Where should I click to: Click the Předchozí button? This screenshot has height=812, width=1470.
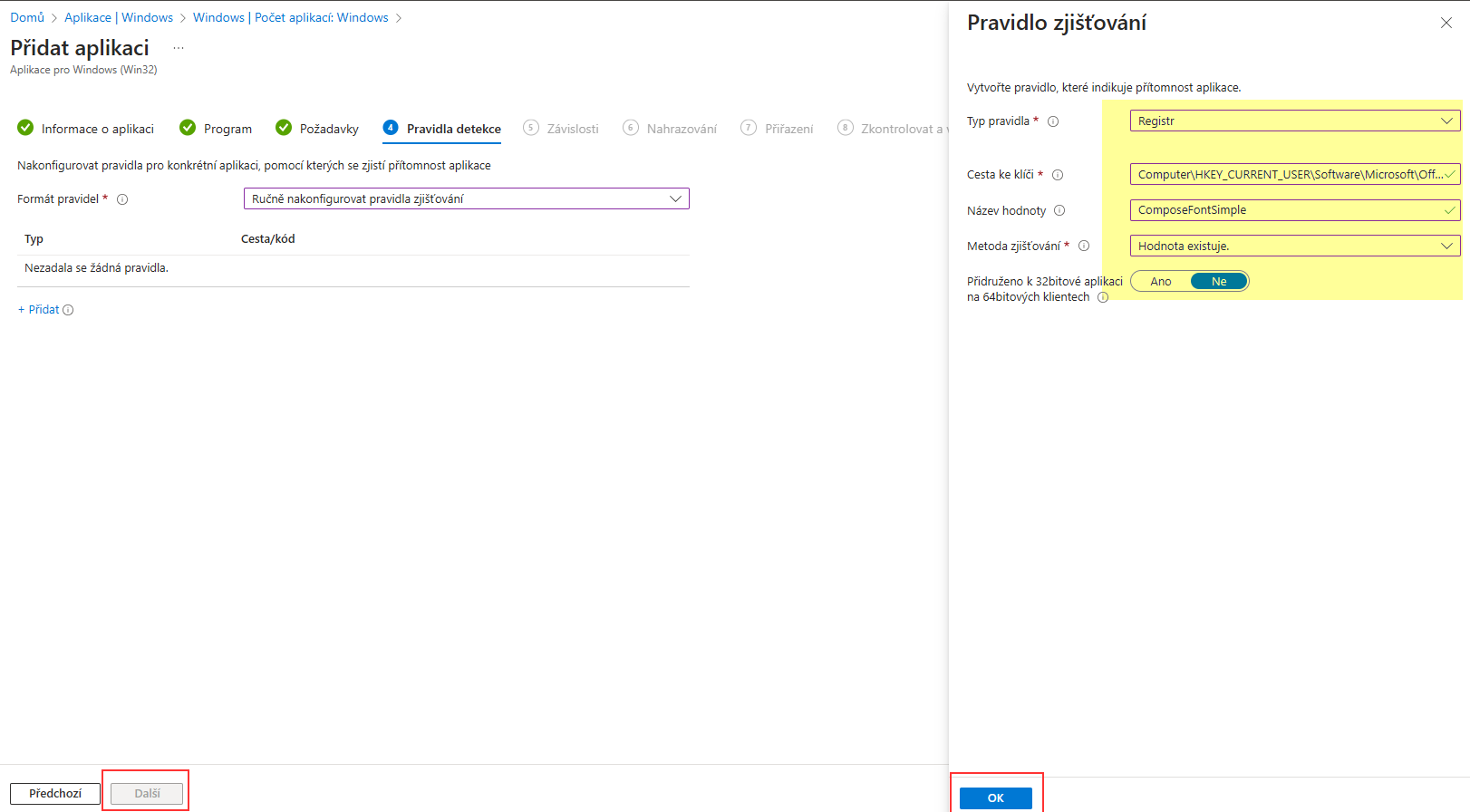pyautogui.click(x=55, y=793)
